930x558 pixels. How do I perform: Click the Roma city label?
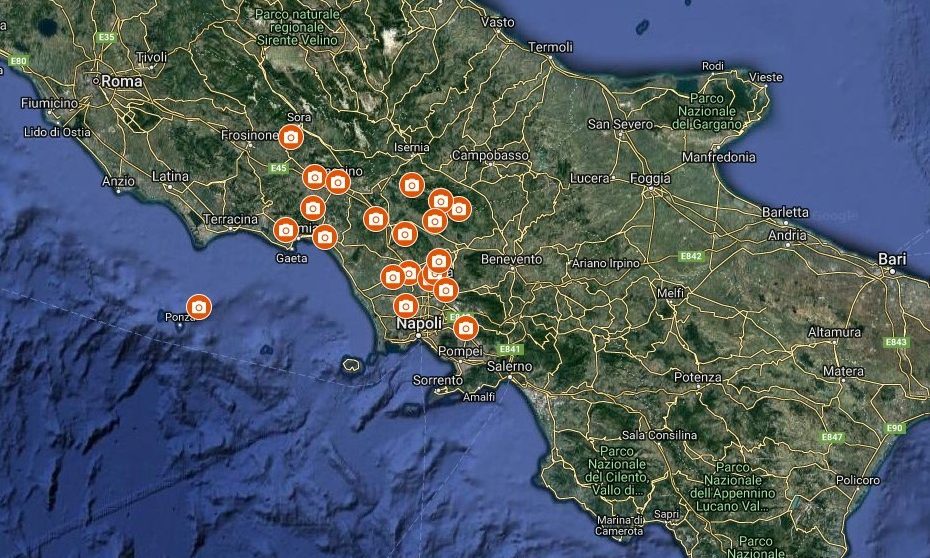pyautogui.click(x=122, y=81)
